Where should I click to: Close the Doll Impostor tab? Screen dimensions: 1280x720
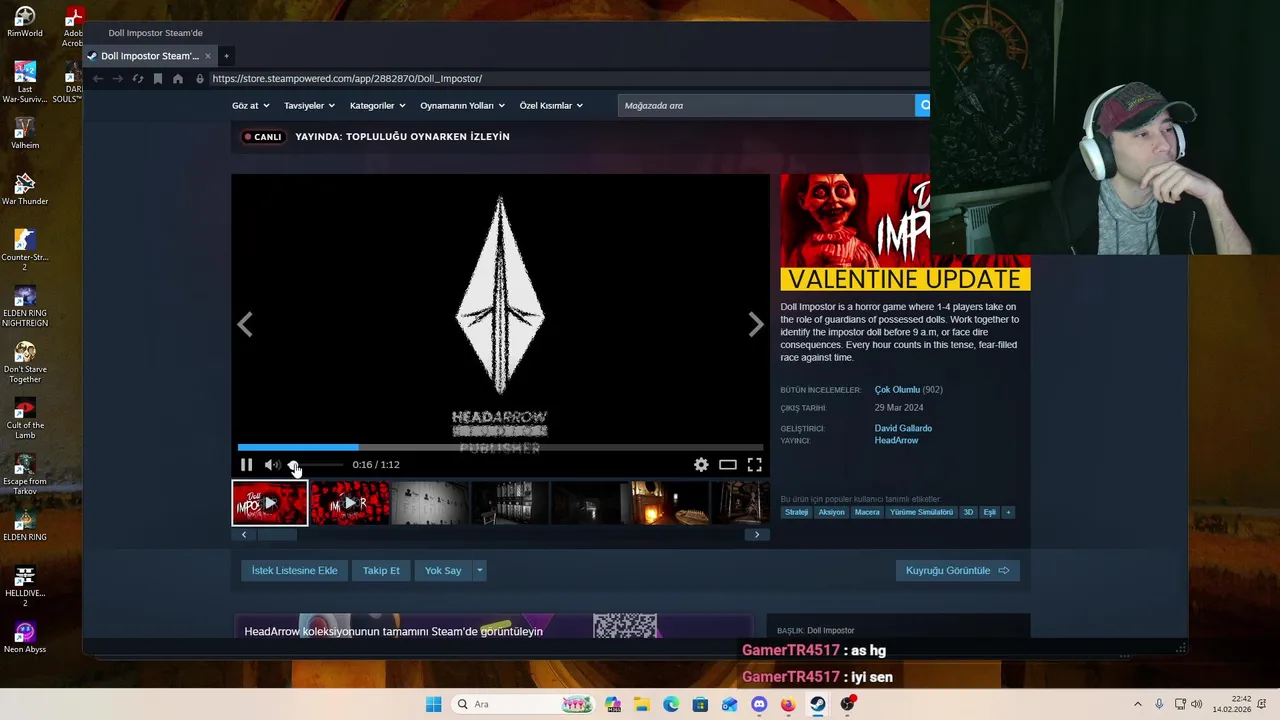208,56
